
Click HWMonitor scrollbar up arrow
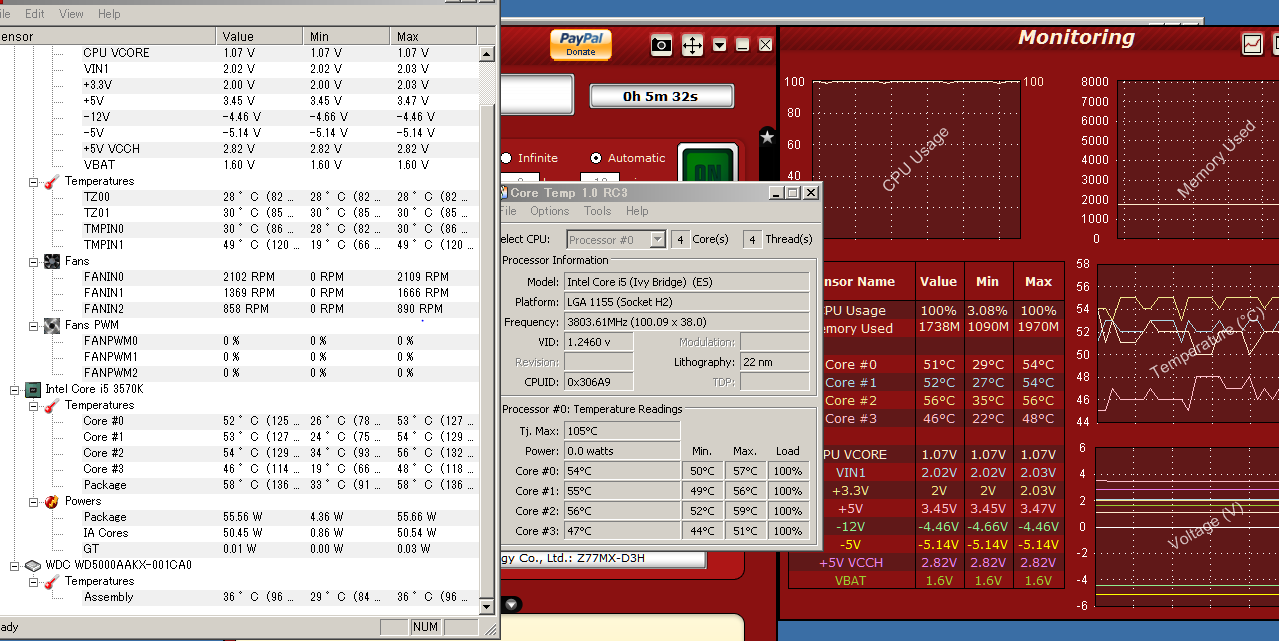[487, 53]
